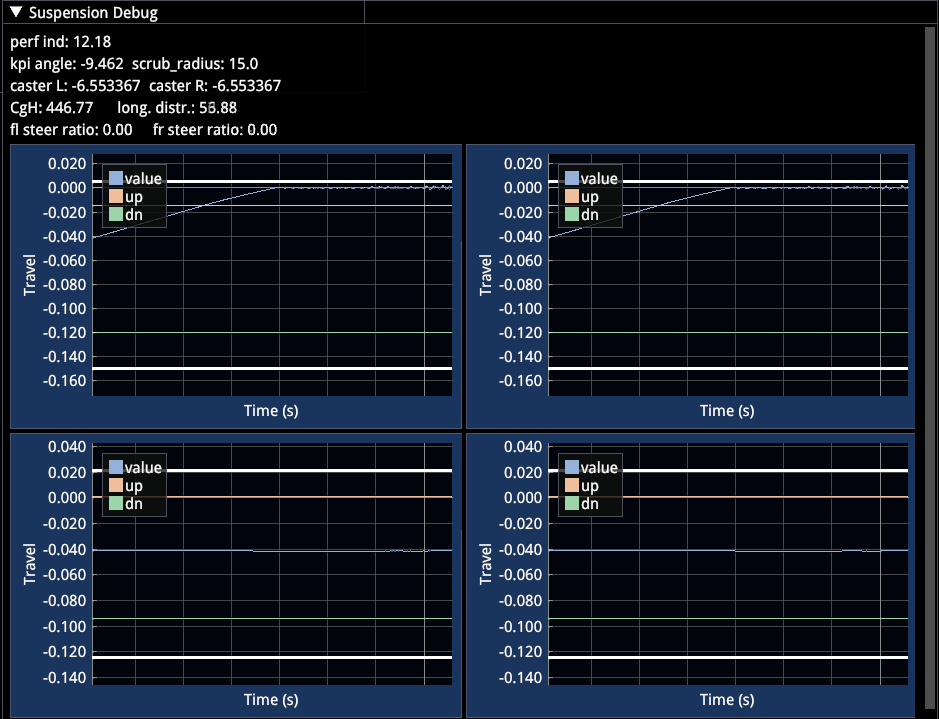Click the orange up line at 0.000 in the lower-left plot
The width and height of the screenshot is (939, 719).
point(272,497)
